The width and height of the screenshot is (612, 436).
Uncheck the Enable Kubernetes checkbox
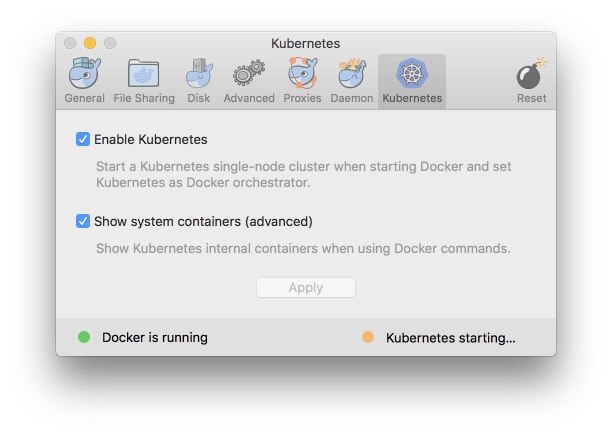click(x=83, y=139)
